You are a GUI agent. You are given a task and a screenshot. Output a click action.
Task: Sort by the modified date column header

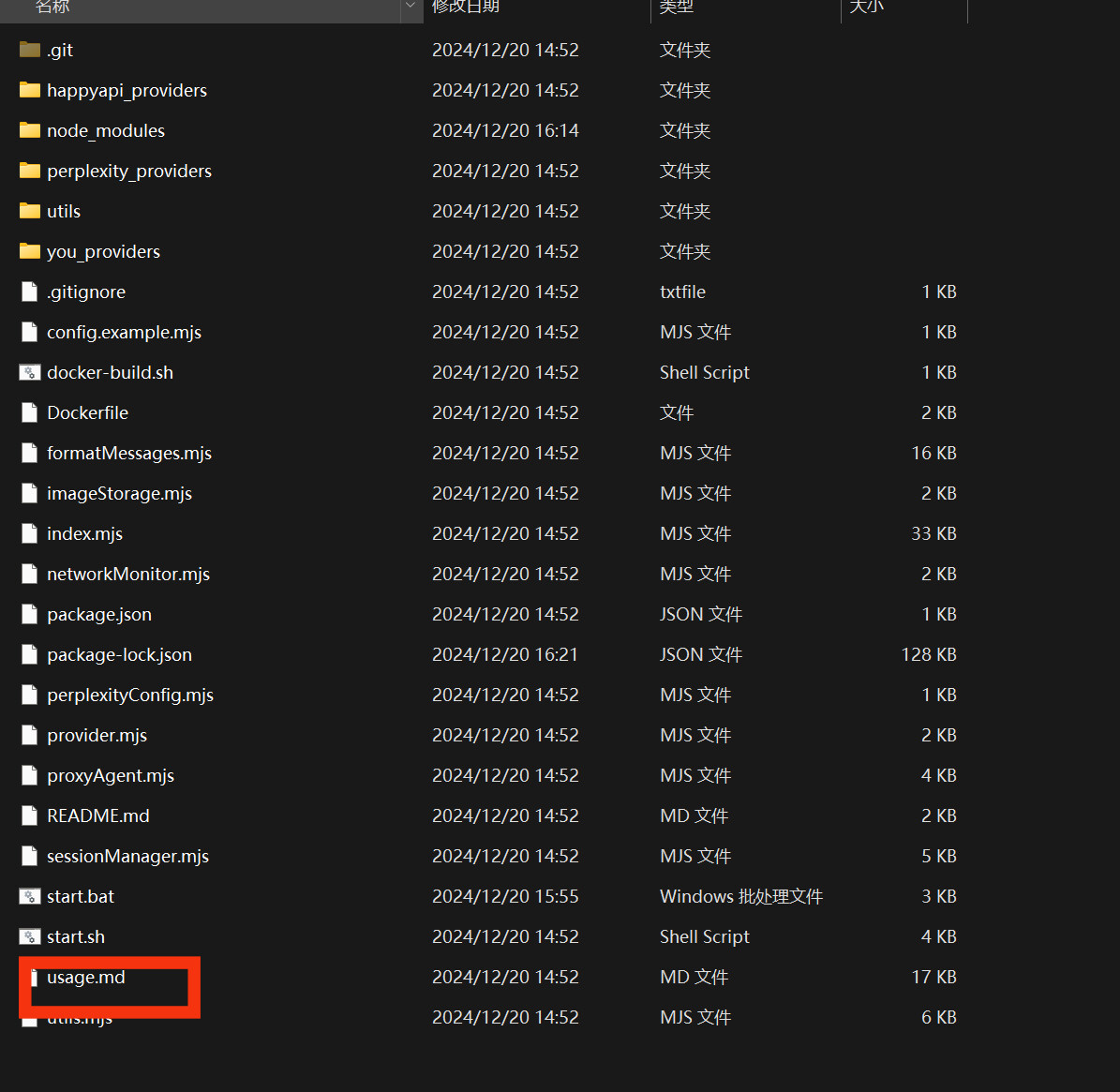(466, 7)
